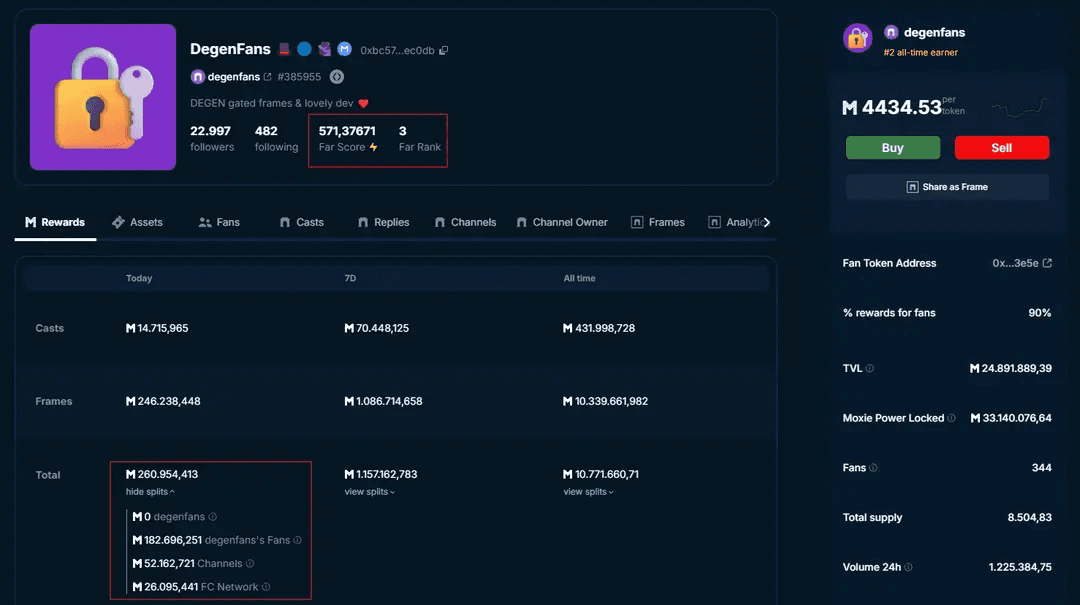Image resolution: width=1080 pixels, height=605 pixels.
Task: Click the token price sparkline chart
Action: [1020, 107]
